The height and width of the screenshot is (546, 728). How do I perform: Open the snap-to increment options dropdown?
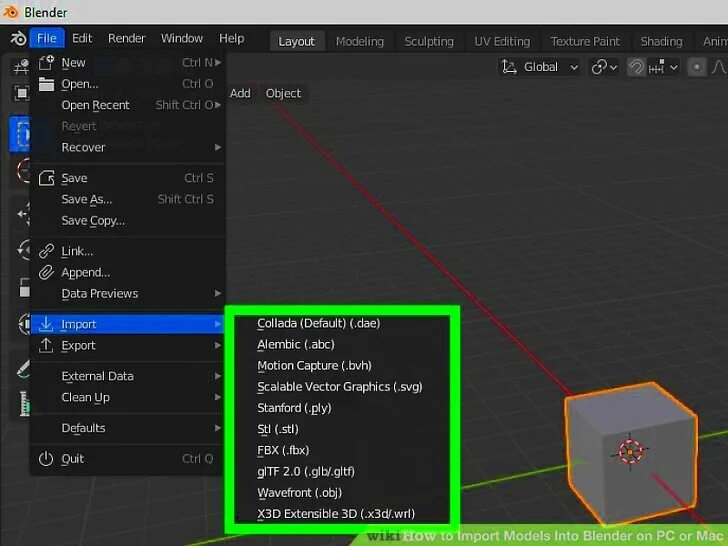point(663,67)
